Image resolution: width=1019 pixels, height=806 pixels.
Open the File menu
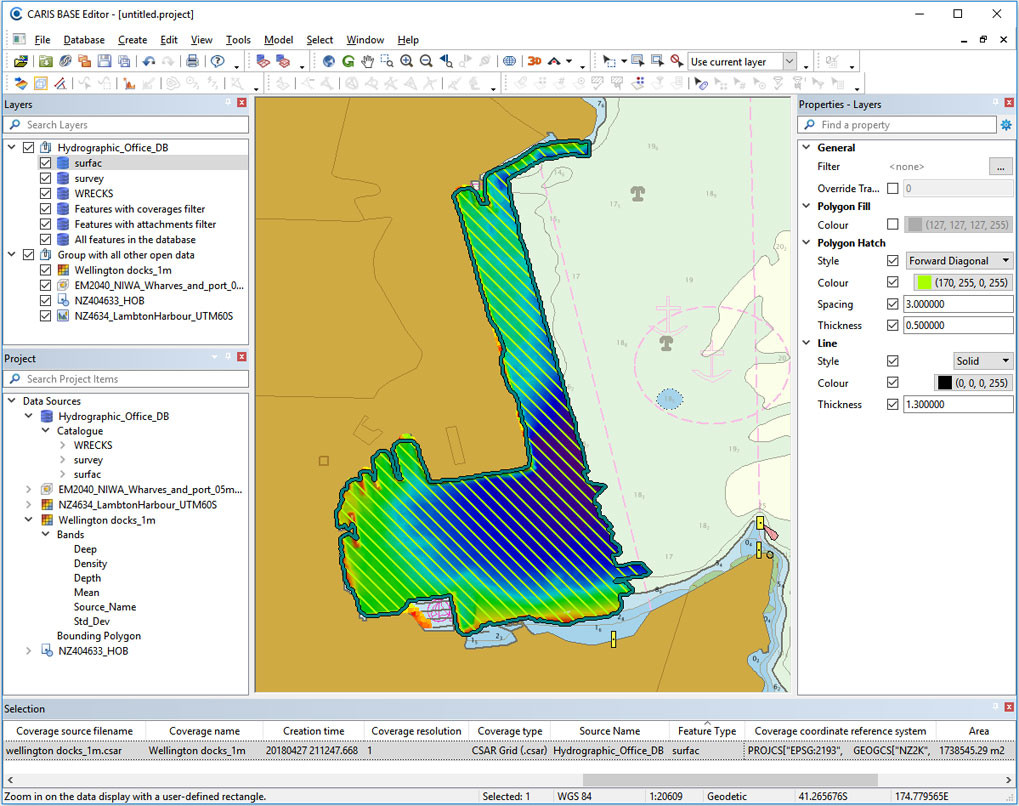[x=42, y=40]
